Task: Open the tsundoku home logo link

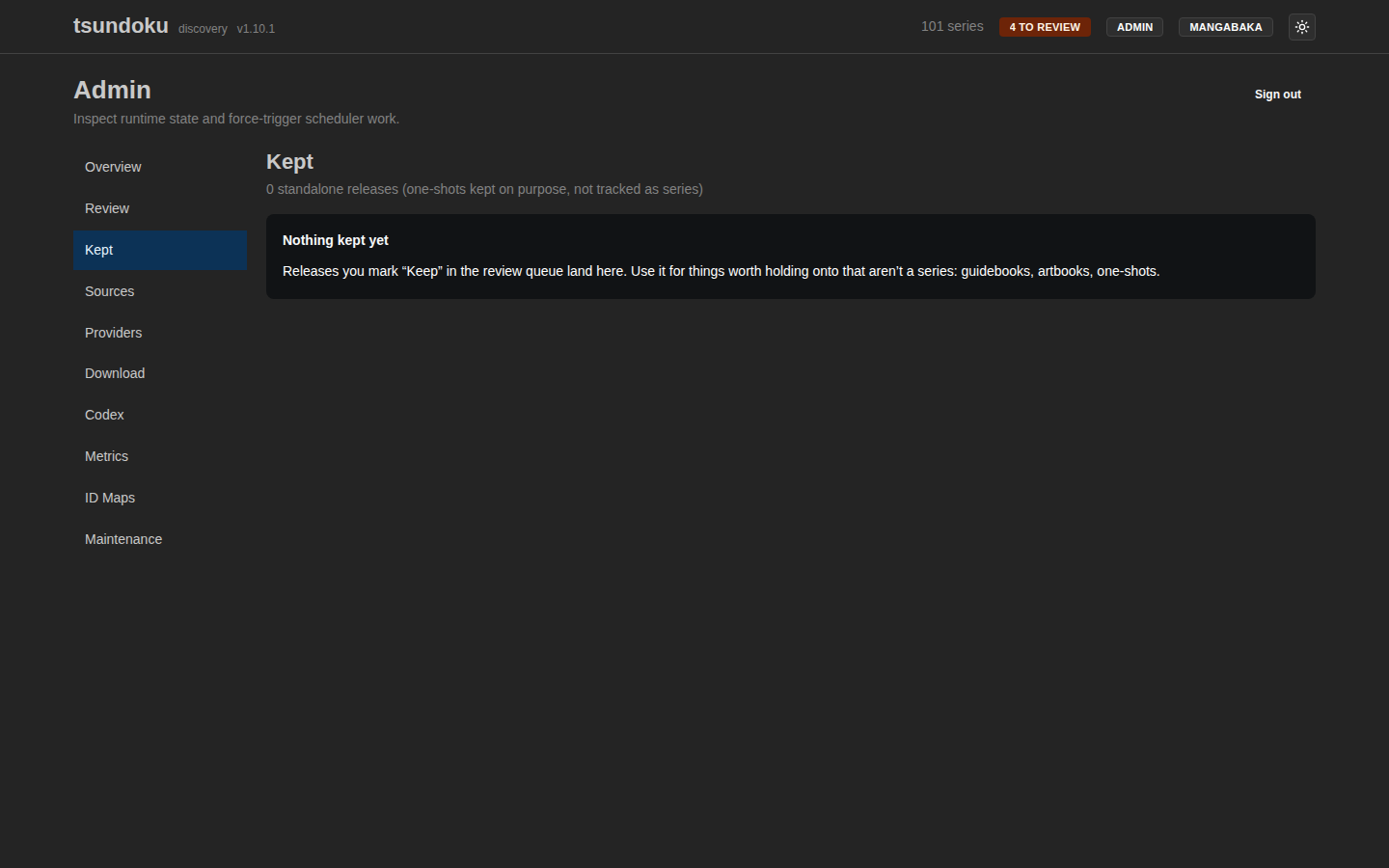Action: 121,26
